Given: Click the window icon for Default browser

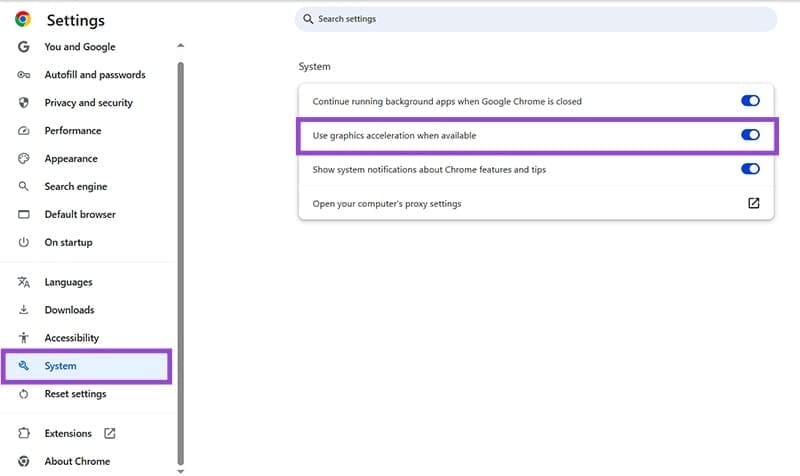Looking at the screenshot, I should point(23,214).
